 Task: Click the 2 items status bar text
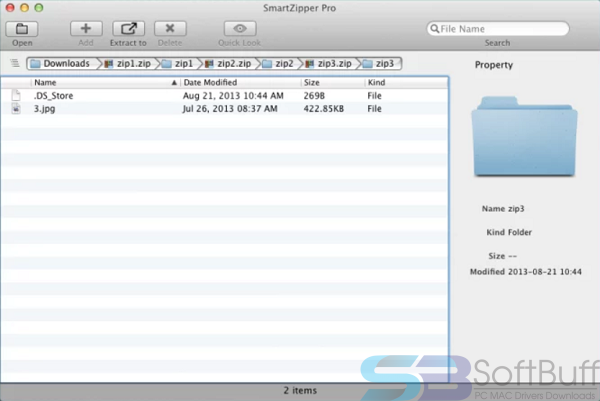coord(300,391)
